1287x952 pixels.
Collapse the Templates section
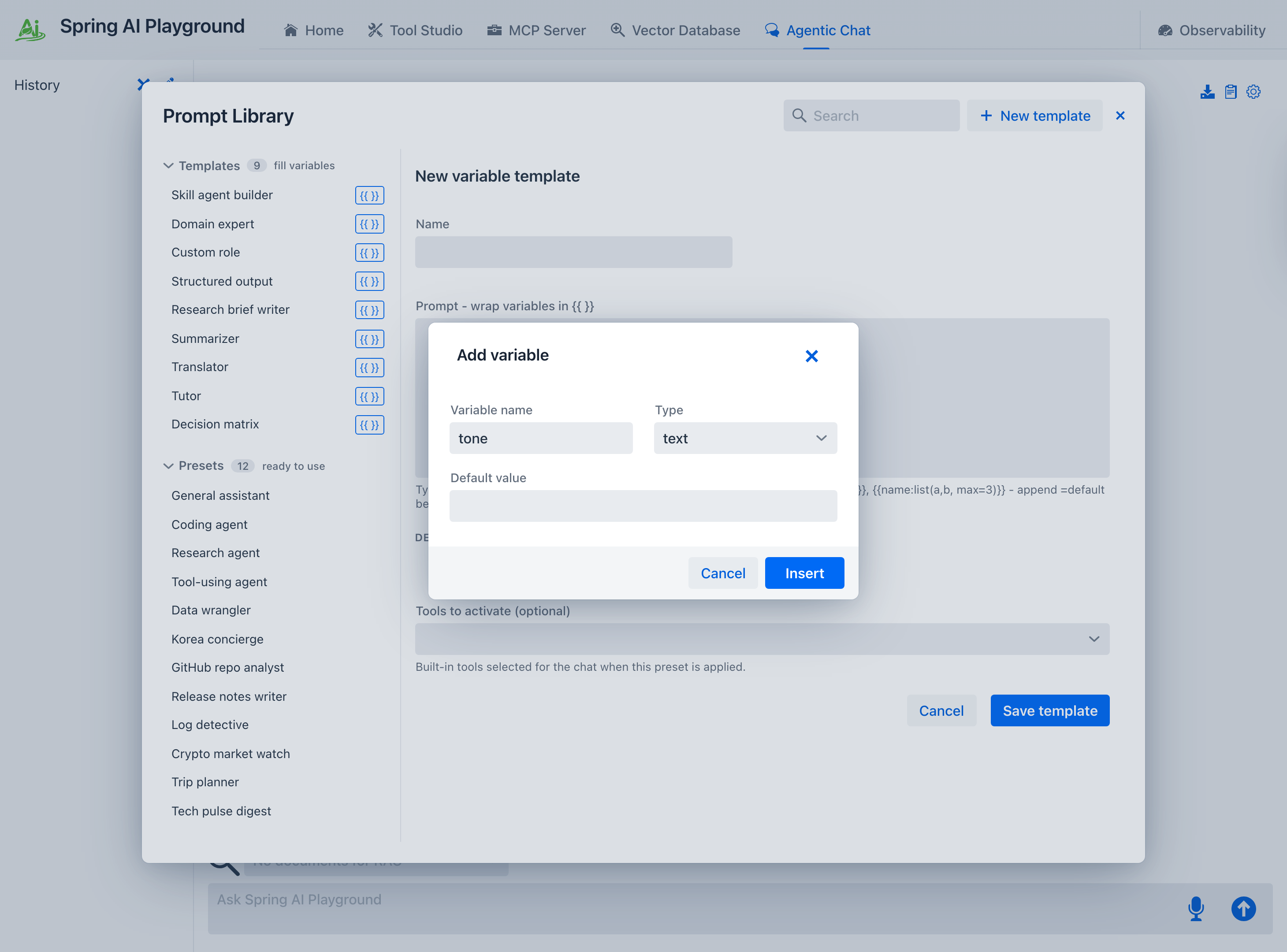coord(168,165)
